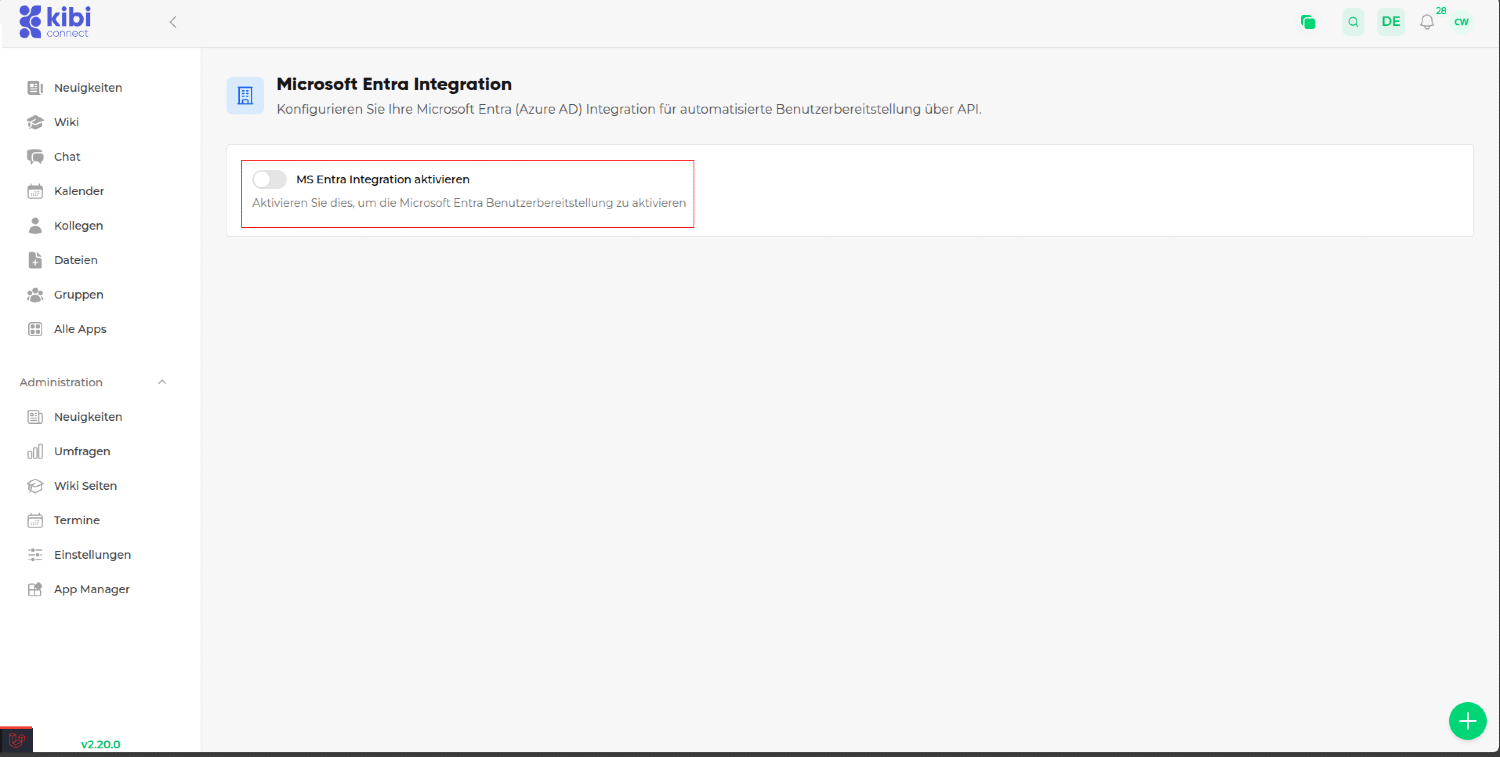The width and height of the screenshot is (1500, 757).
Task: Open the Chat speech bubbles icon
Action: (x=35, y=157)
